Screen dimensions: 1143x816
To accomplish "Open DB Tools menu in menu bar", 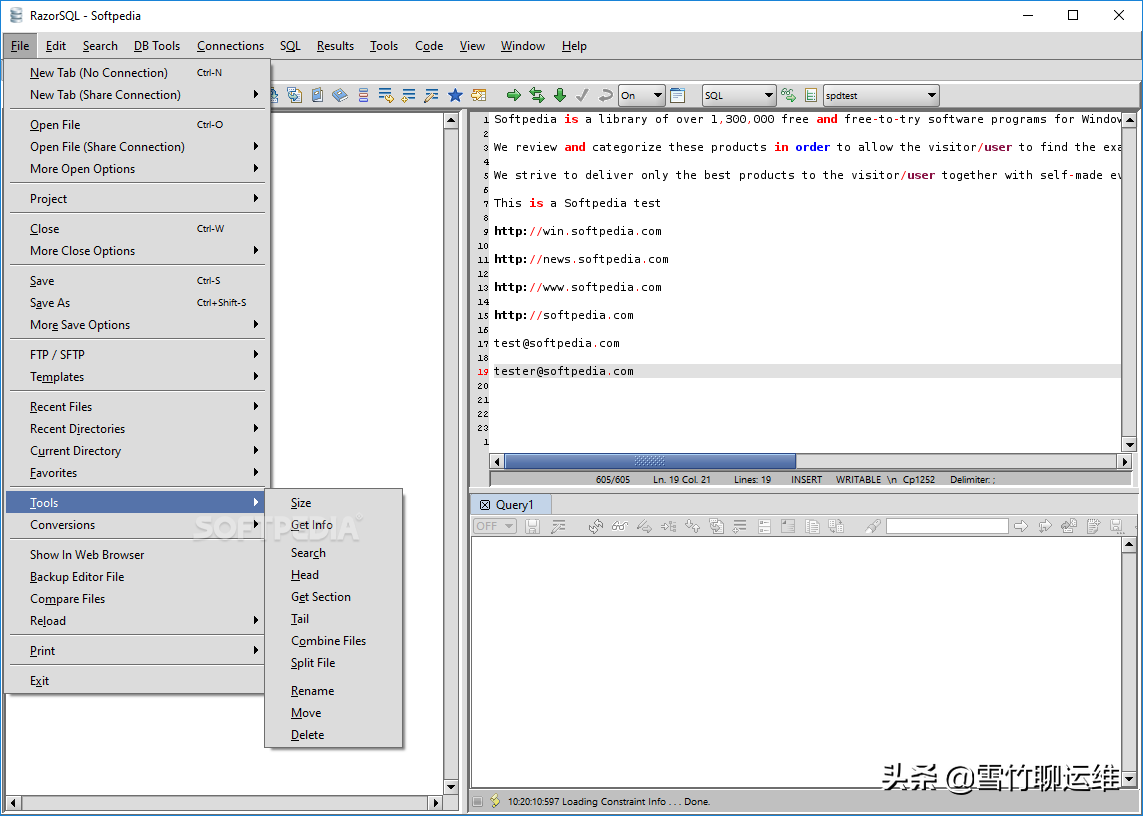I will pyautogui.click(x=157, y=46).
